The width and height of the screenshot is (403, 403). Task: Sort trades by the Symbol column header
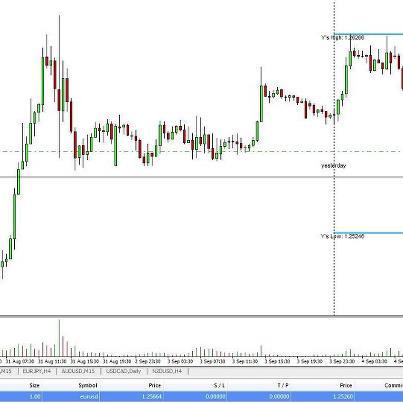pyautogui.click(x=88, y=385)
